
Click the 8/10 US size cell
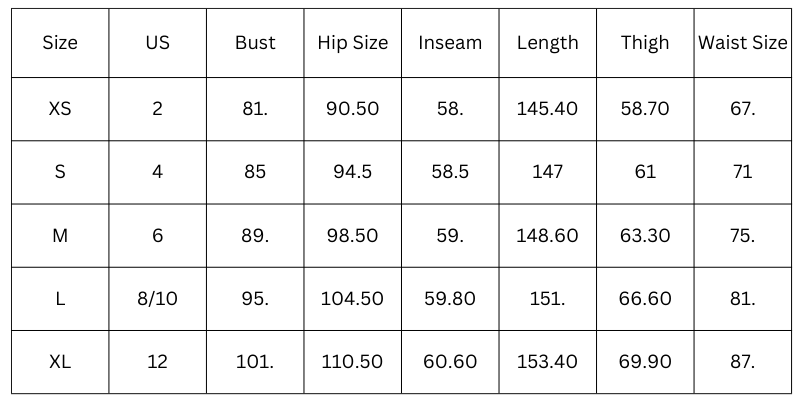point(157,298)
